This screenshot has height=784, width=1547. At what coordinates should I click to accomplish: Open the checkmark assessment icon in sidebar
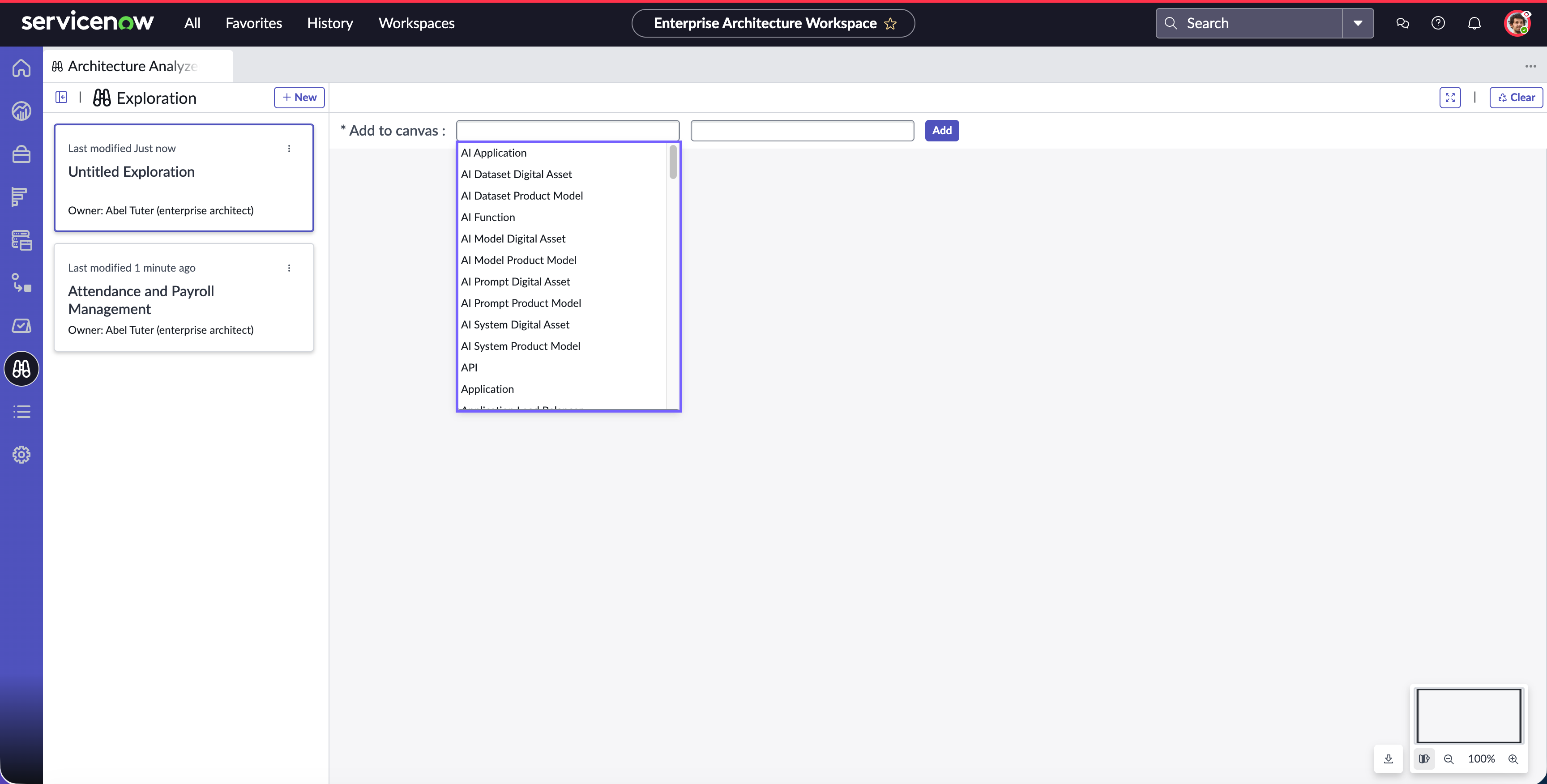[x=21, y=326]
